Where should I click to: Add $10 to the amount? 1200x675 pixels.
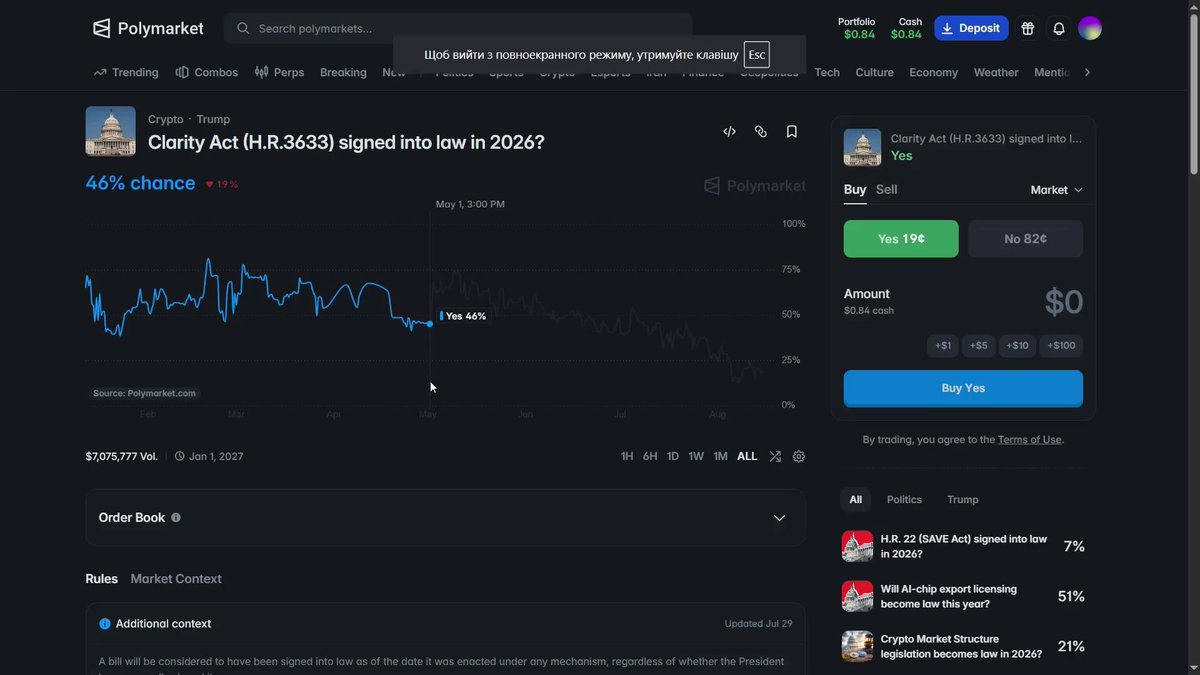tap(1017, 346)
